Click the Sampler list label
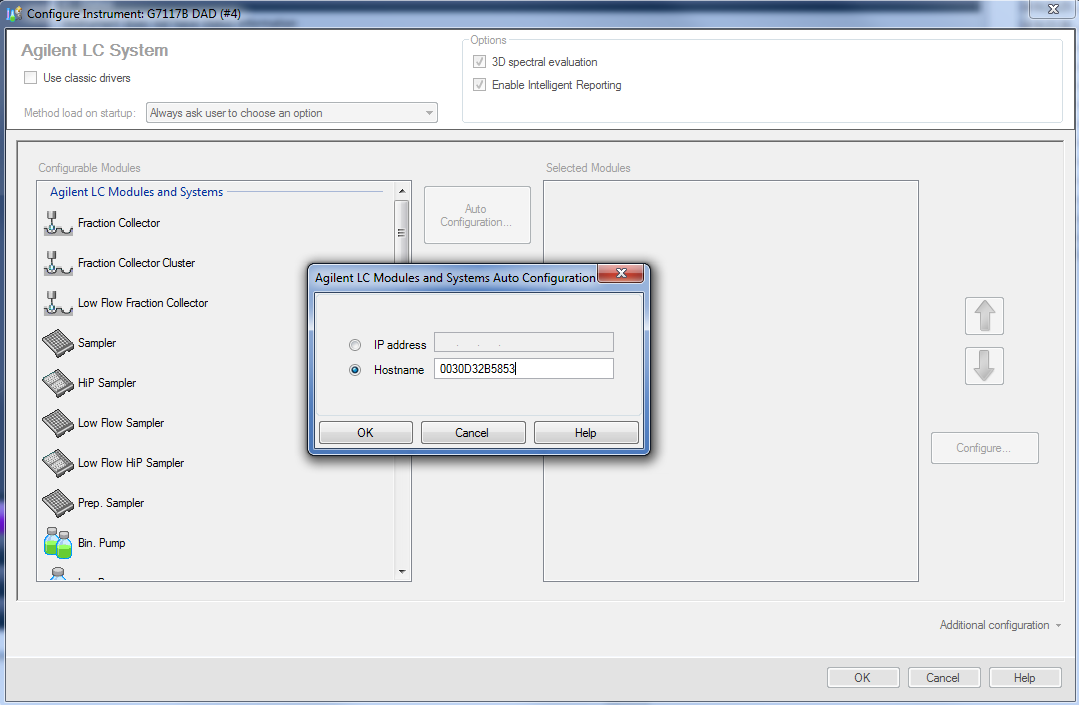This screenshot has width=1079, height=705. [97, 343]
